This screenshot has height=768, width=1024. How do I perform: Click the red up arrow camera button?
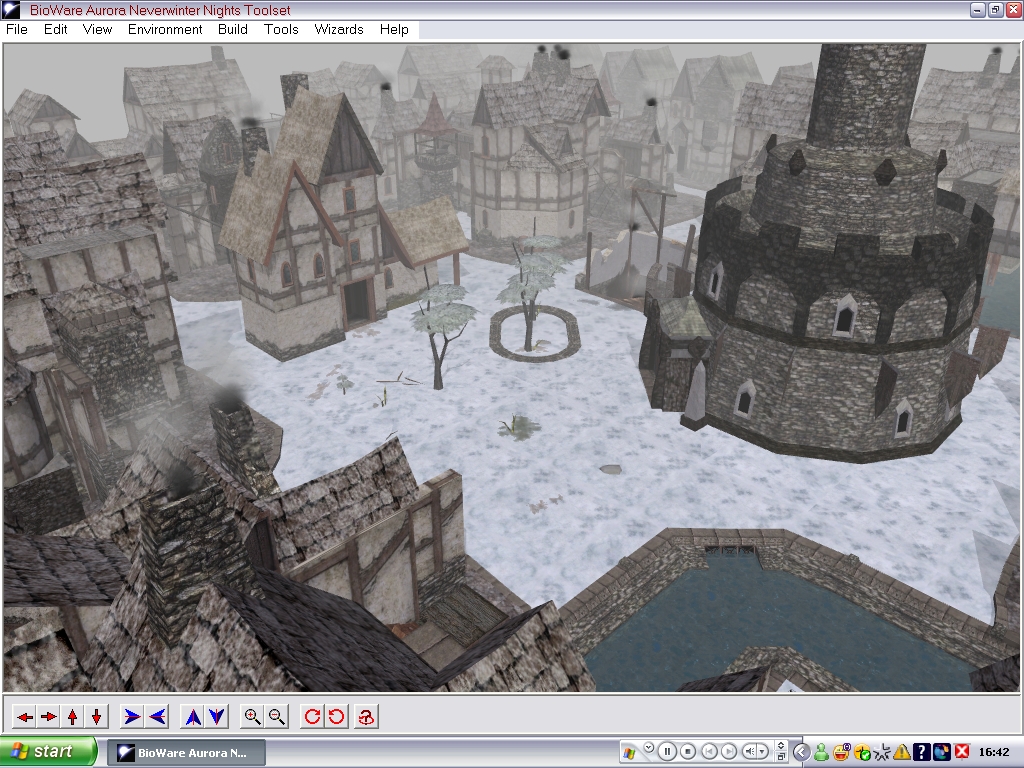[72, 716]
